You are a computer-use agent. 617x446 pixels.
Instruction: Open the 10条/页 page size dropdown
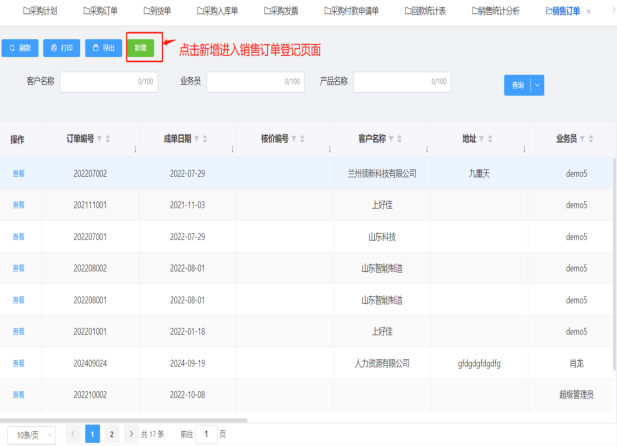pos(31,435)
